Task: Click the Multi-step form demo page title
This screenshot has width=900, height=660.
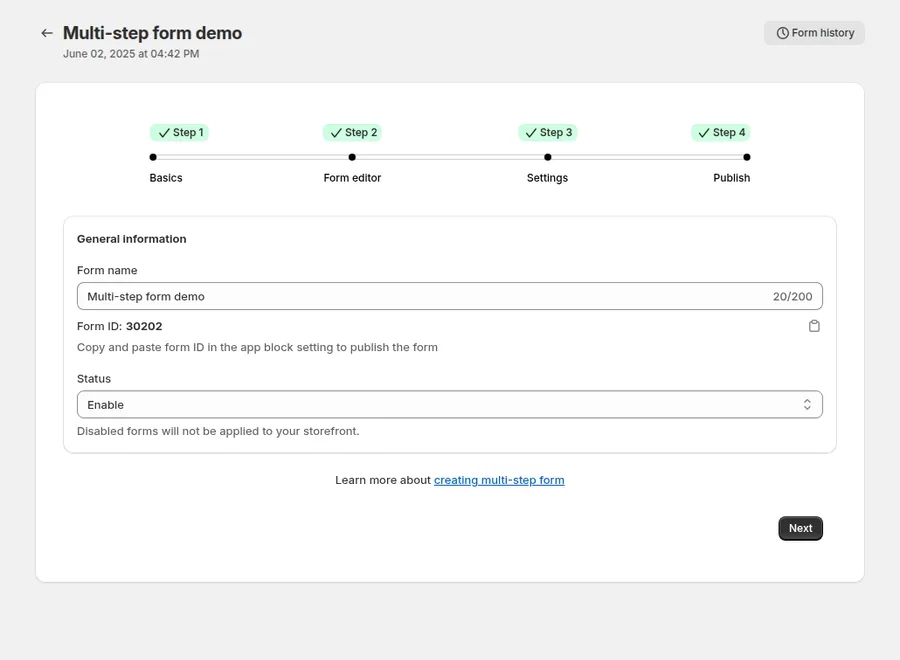Action: click(152, 33)
